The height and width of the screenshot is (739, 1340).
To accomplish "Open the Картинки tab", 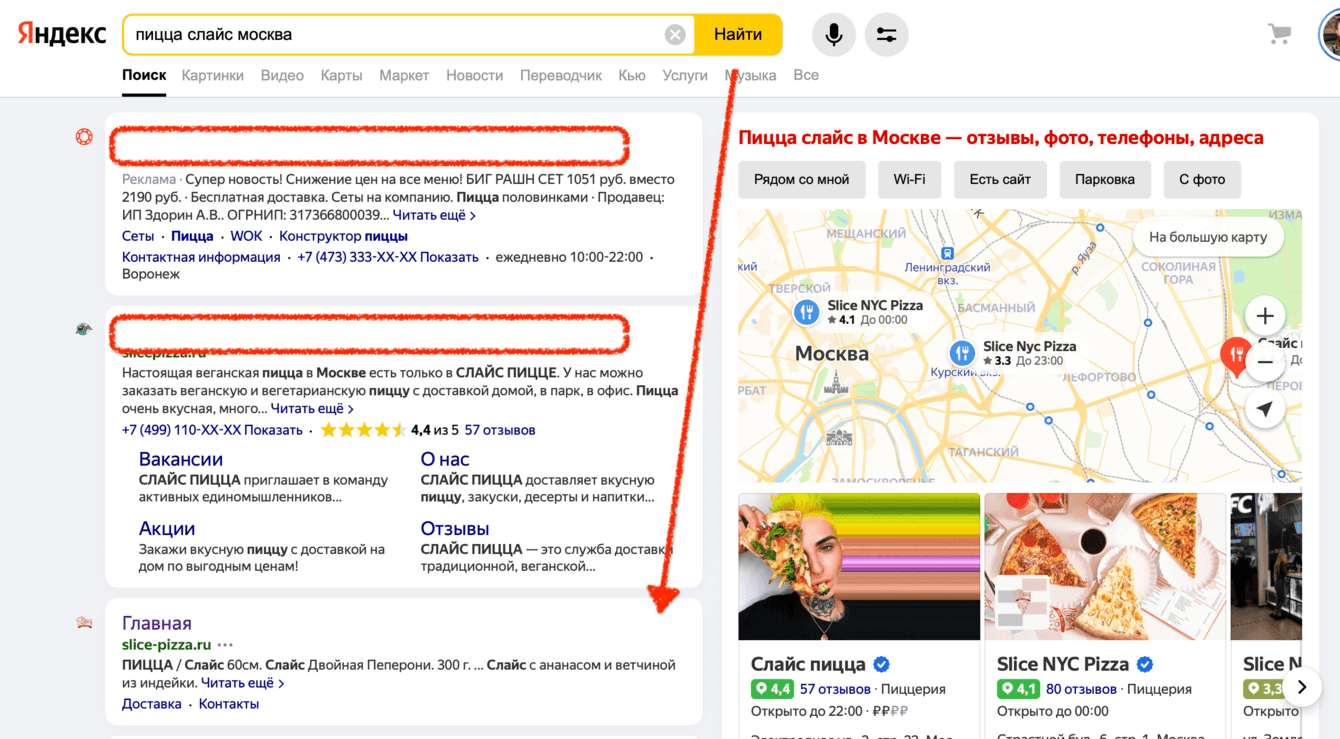I will point(212,75).
